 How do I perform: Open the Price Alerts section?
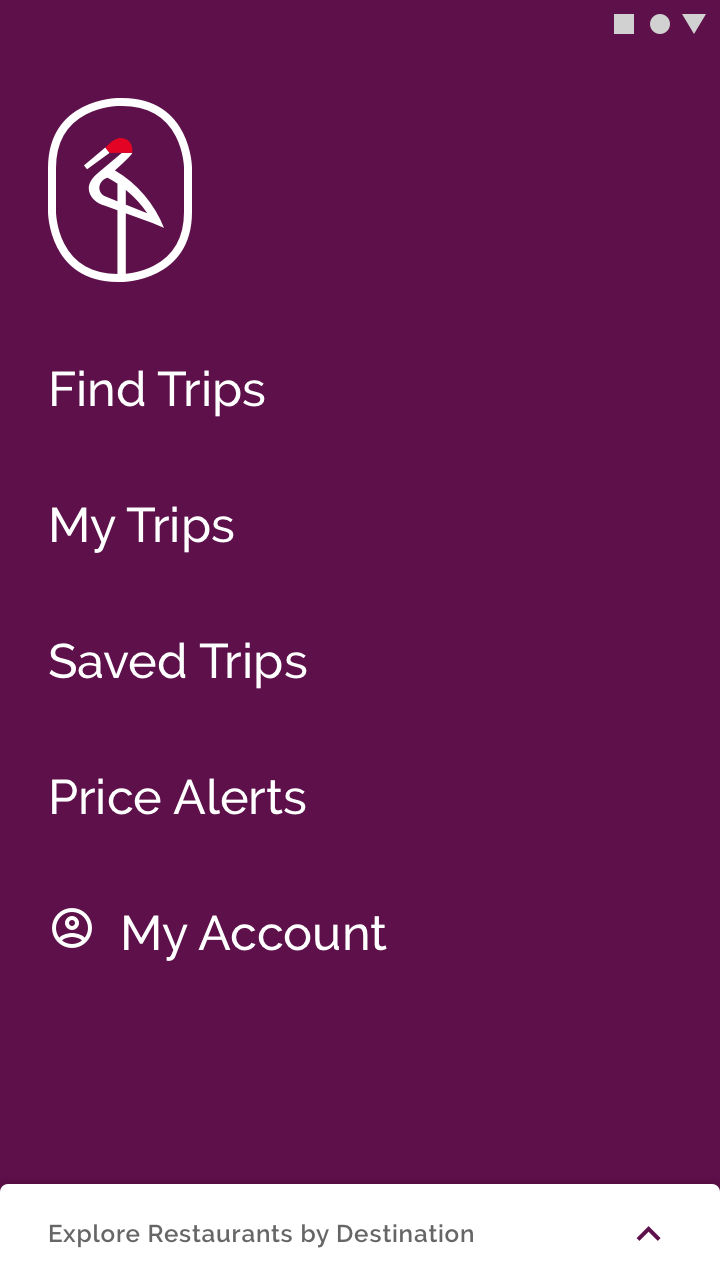(x=178, y=798)
